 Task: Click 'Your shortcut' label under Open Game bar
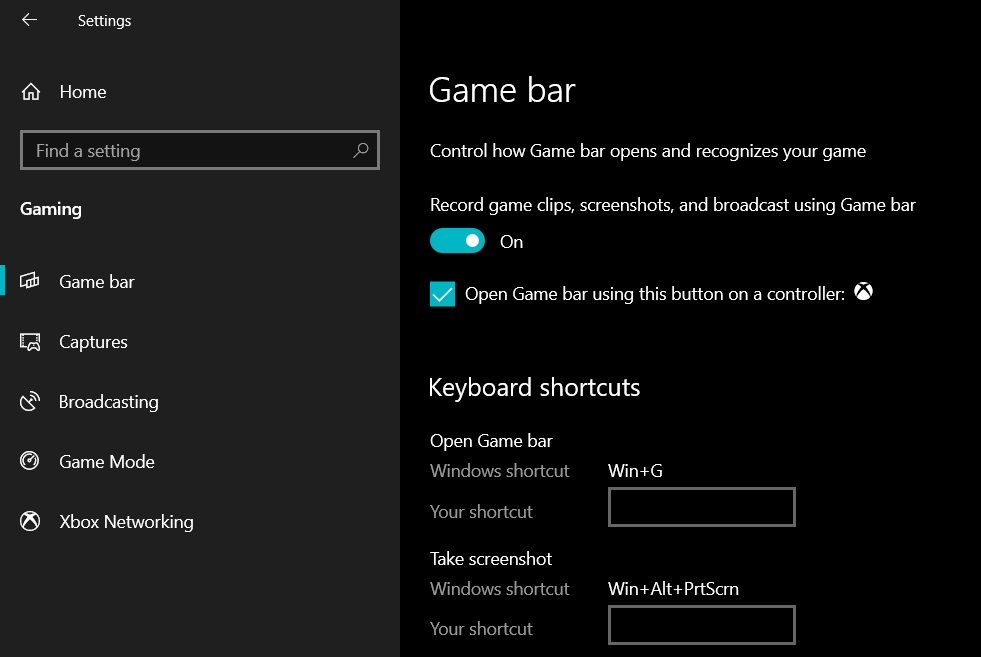point(481,512)
